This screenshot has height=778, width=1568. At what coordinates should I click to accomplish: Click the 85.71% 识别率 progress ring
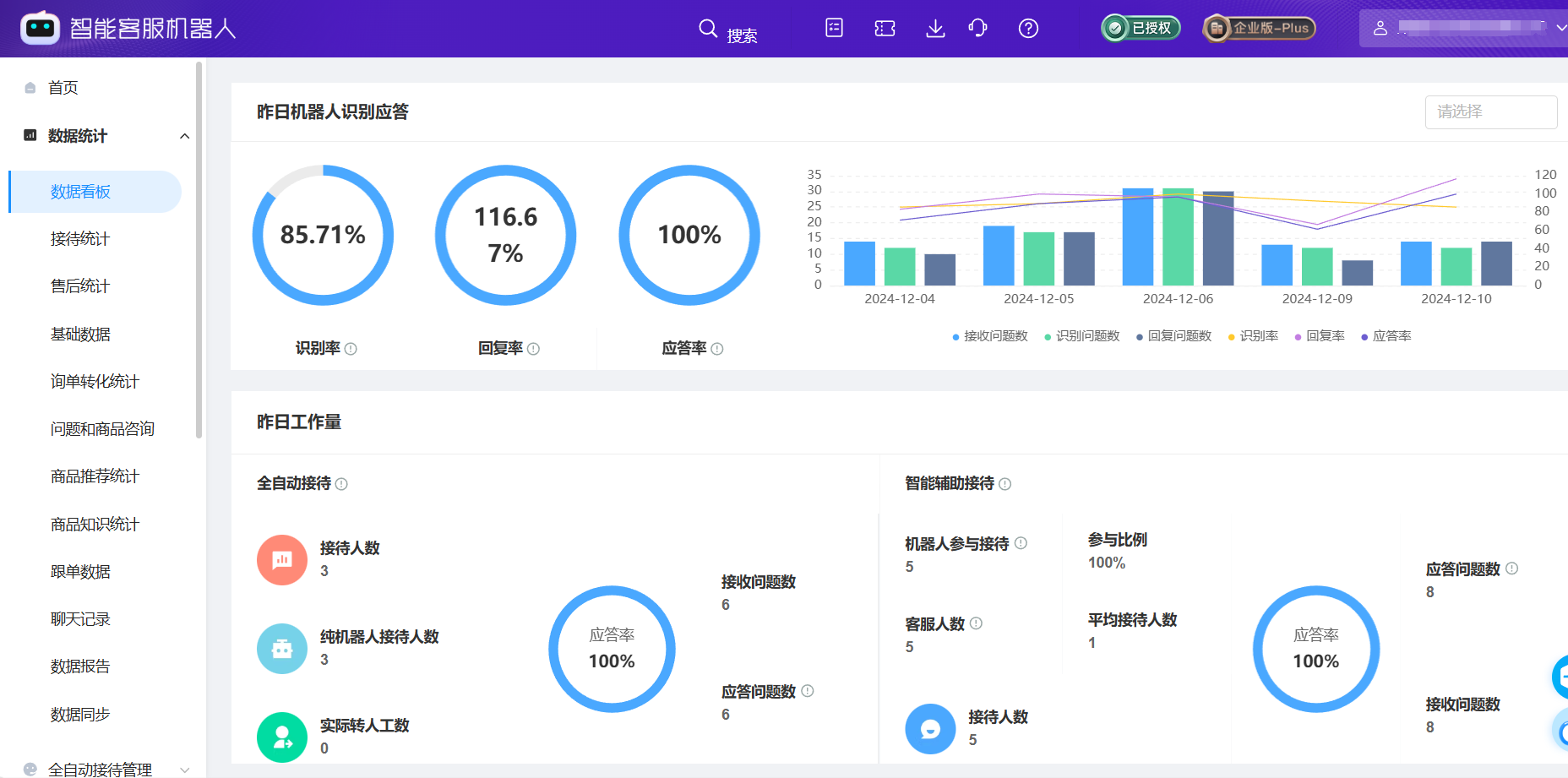[323, 235]
